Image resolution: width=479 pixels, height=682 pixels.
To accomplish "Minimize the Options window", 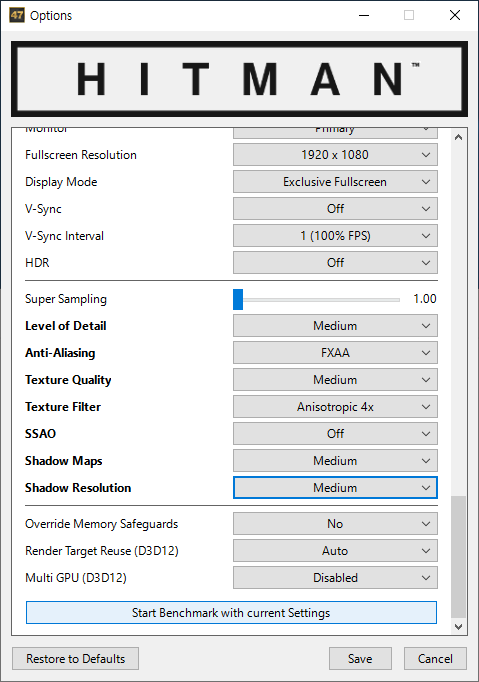I will pyautogui.click(x=364, y=15).
